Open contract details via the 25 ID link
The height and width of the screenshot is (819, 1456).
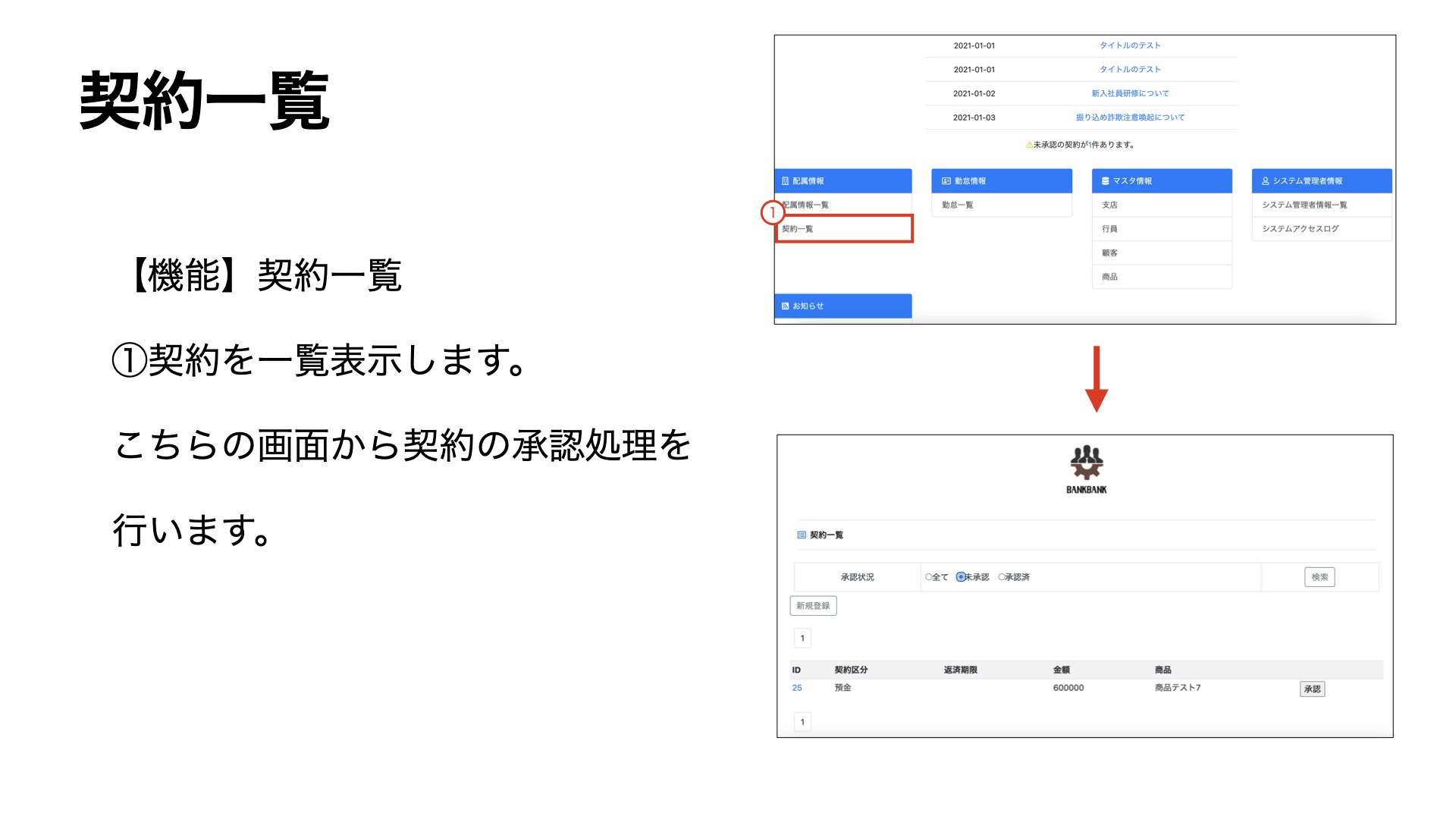coord(795,688)
